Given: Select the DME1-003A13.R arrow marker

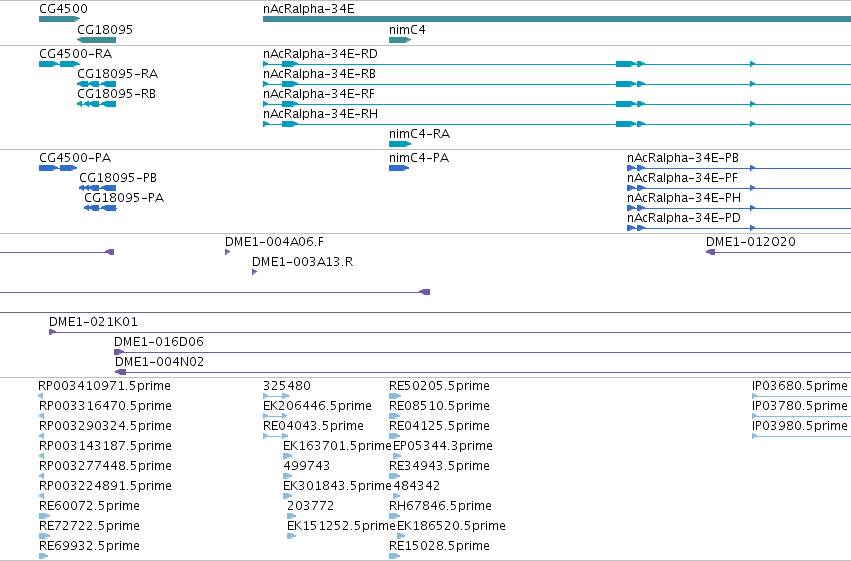Looking at the screenshot, I should (254, 272).
